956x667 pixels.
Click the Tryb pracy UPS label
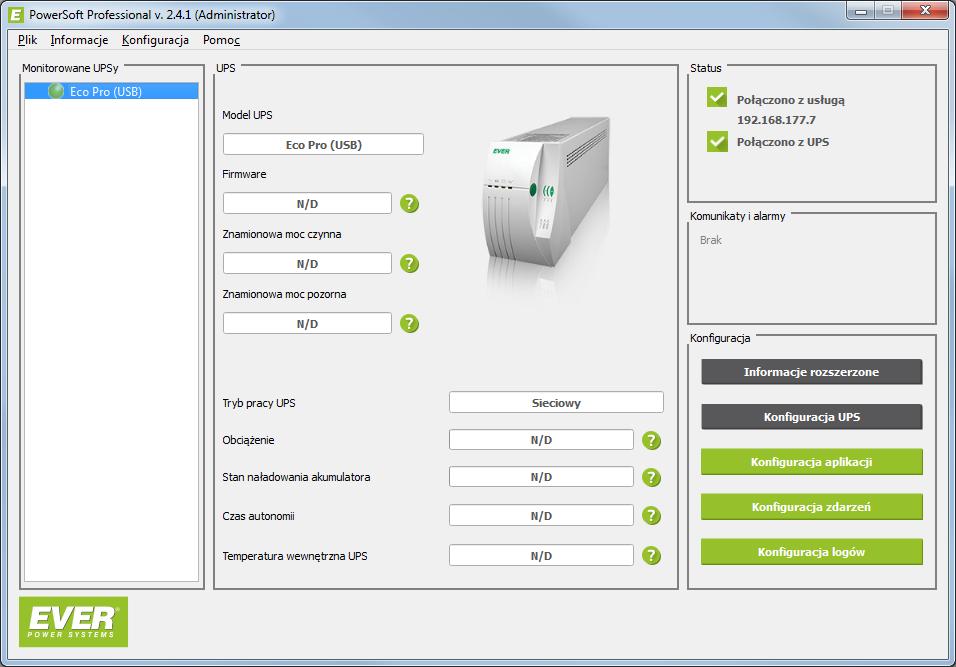click(x=259, y=403)
